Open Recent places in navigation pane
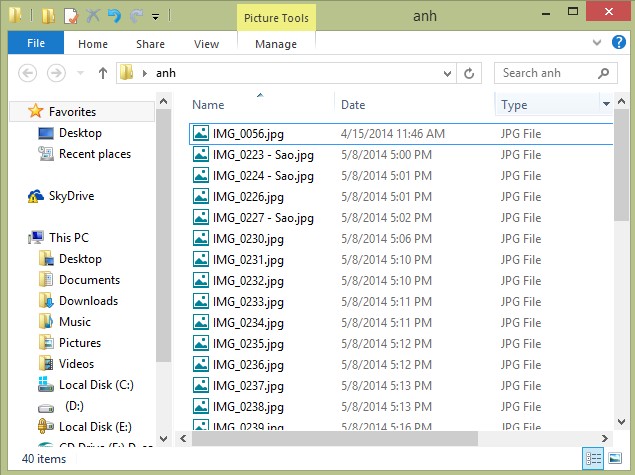The width and height of the screenshot is (635, 475). [95, 154]
